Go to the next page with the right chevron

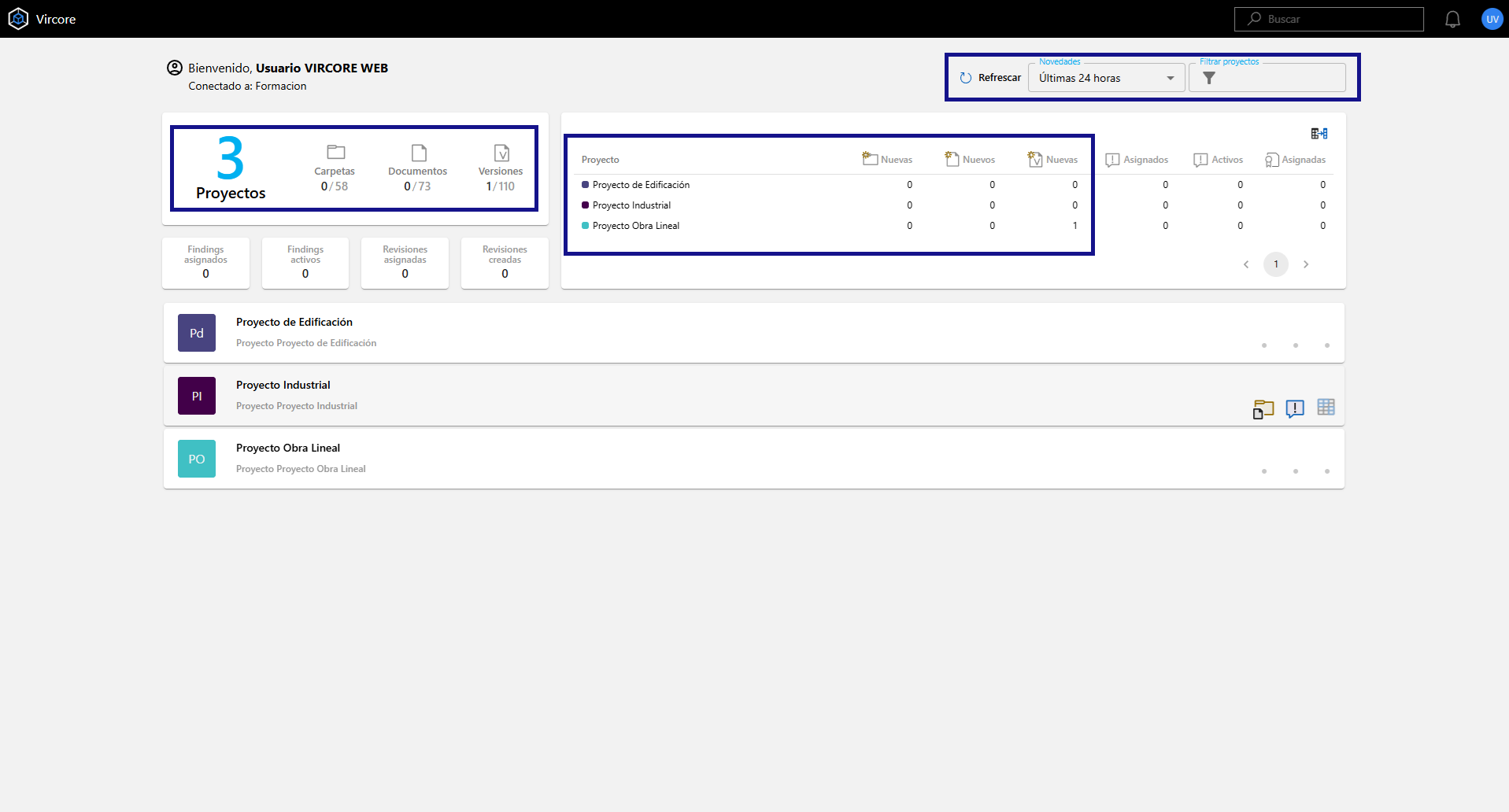(x=1306, y=264)
